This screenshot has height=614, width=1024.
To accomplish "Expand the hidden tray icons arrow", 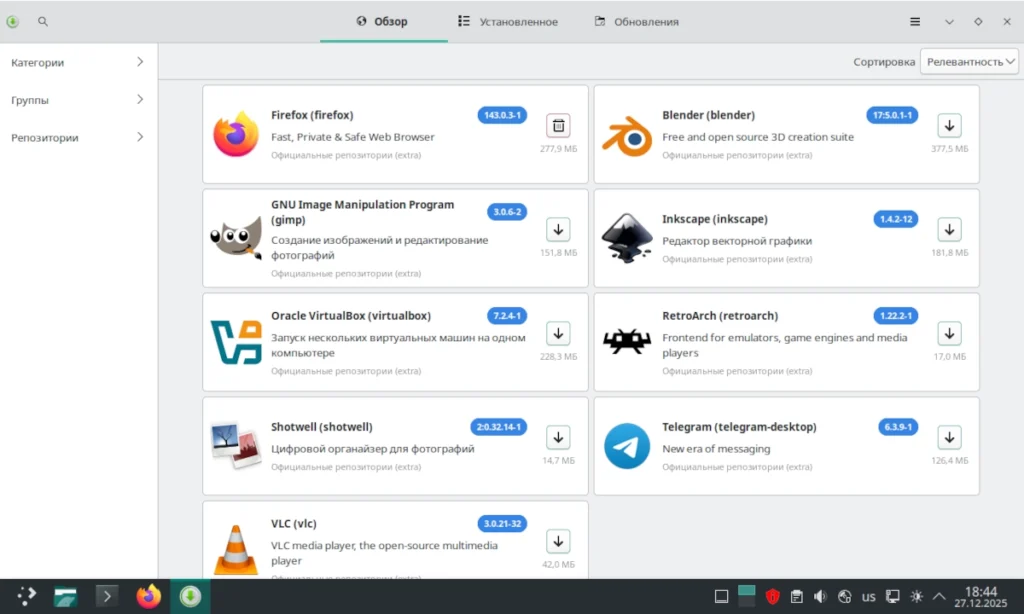I will click(939, 596).
